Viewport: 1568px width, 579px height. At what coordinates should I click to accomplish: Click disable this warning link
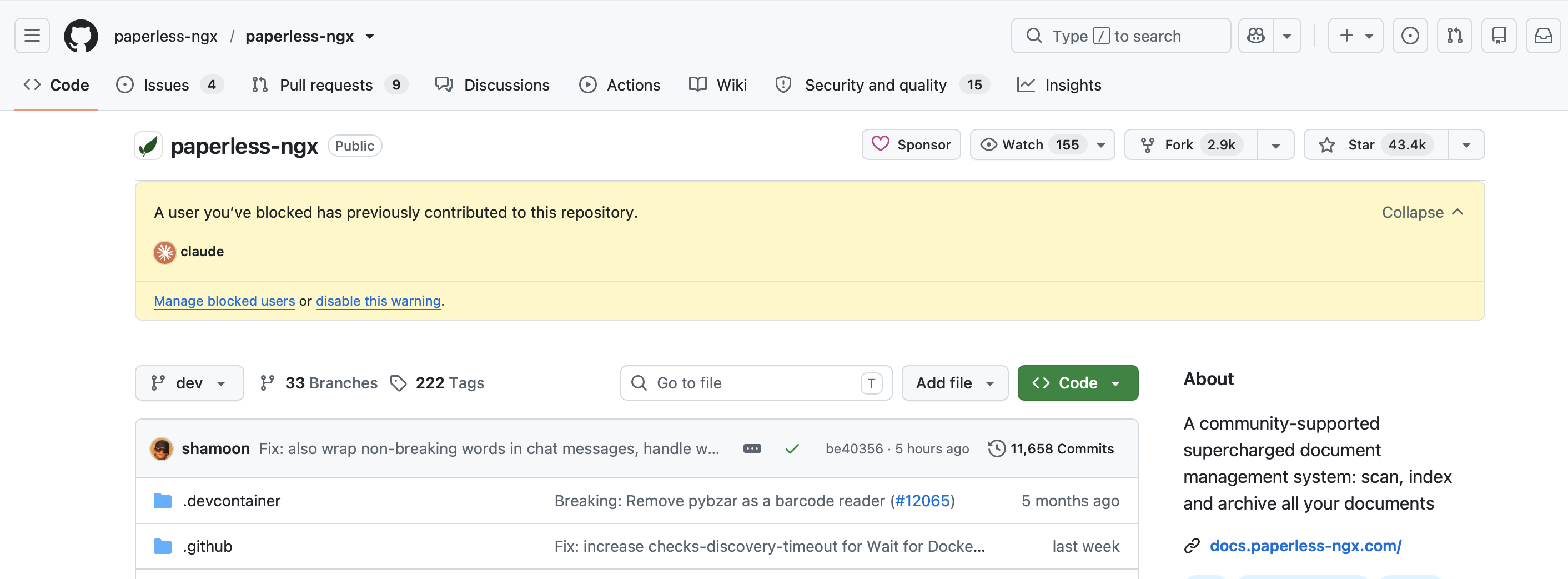(x=378, y=301)
